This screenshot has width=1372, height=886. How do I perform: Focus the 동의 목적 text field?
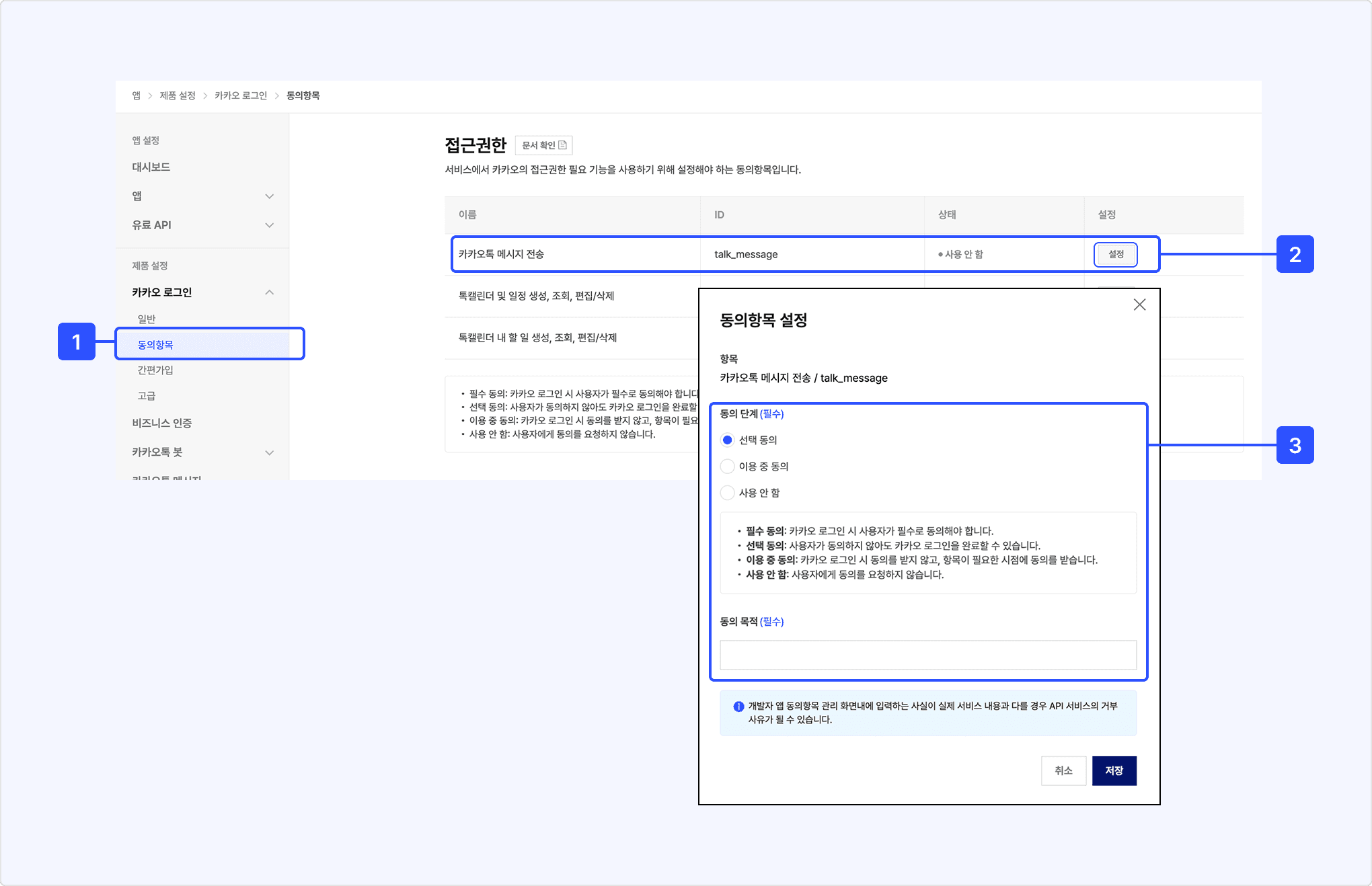coord(928,655)
